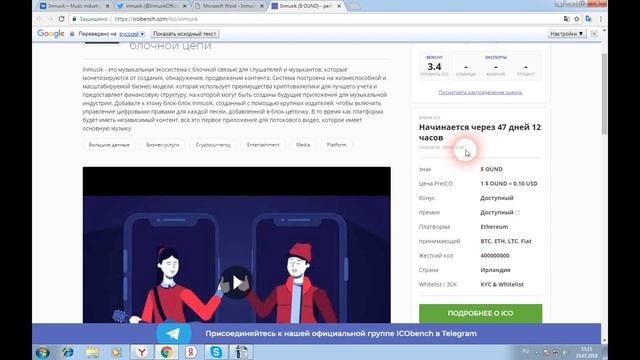
Task: Click Показать исходный текст button
Action: 185,34
